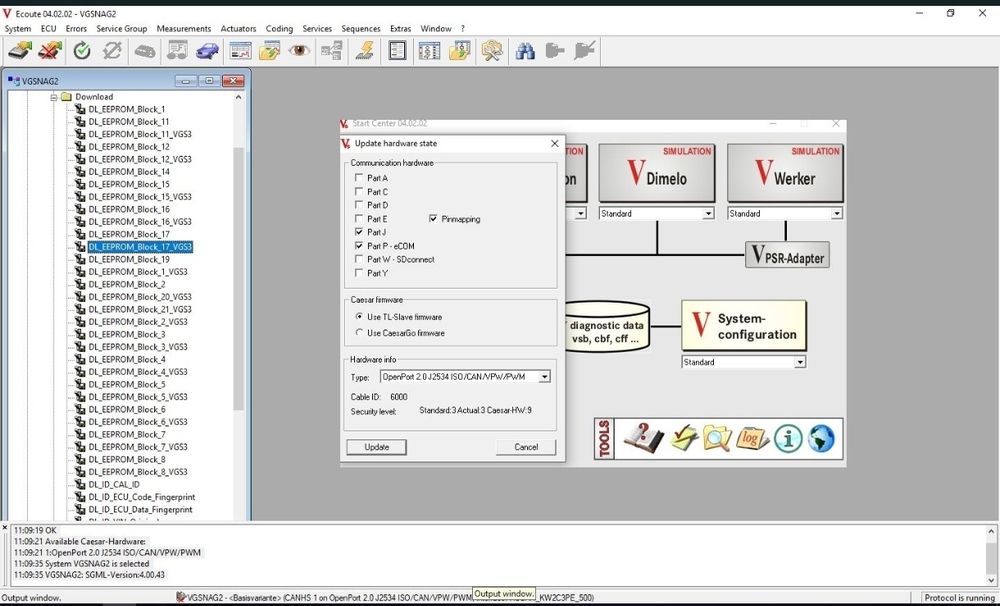Screen dimensions: 1000x606
Task: Click the eye toolbar icon
Action: (x=299, y=50)
